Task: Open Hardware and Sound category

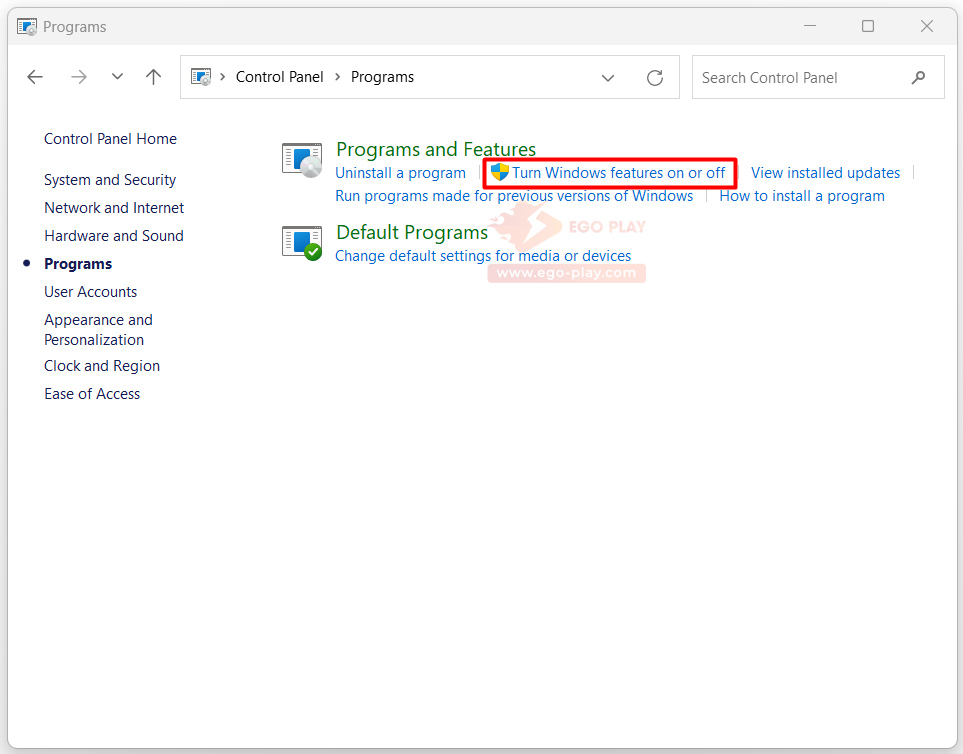Action: [114, 236]
